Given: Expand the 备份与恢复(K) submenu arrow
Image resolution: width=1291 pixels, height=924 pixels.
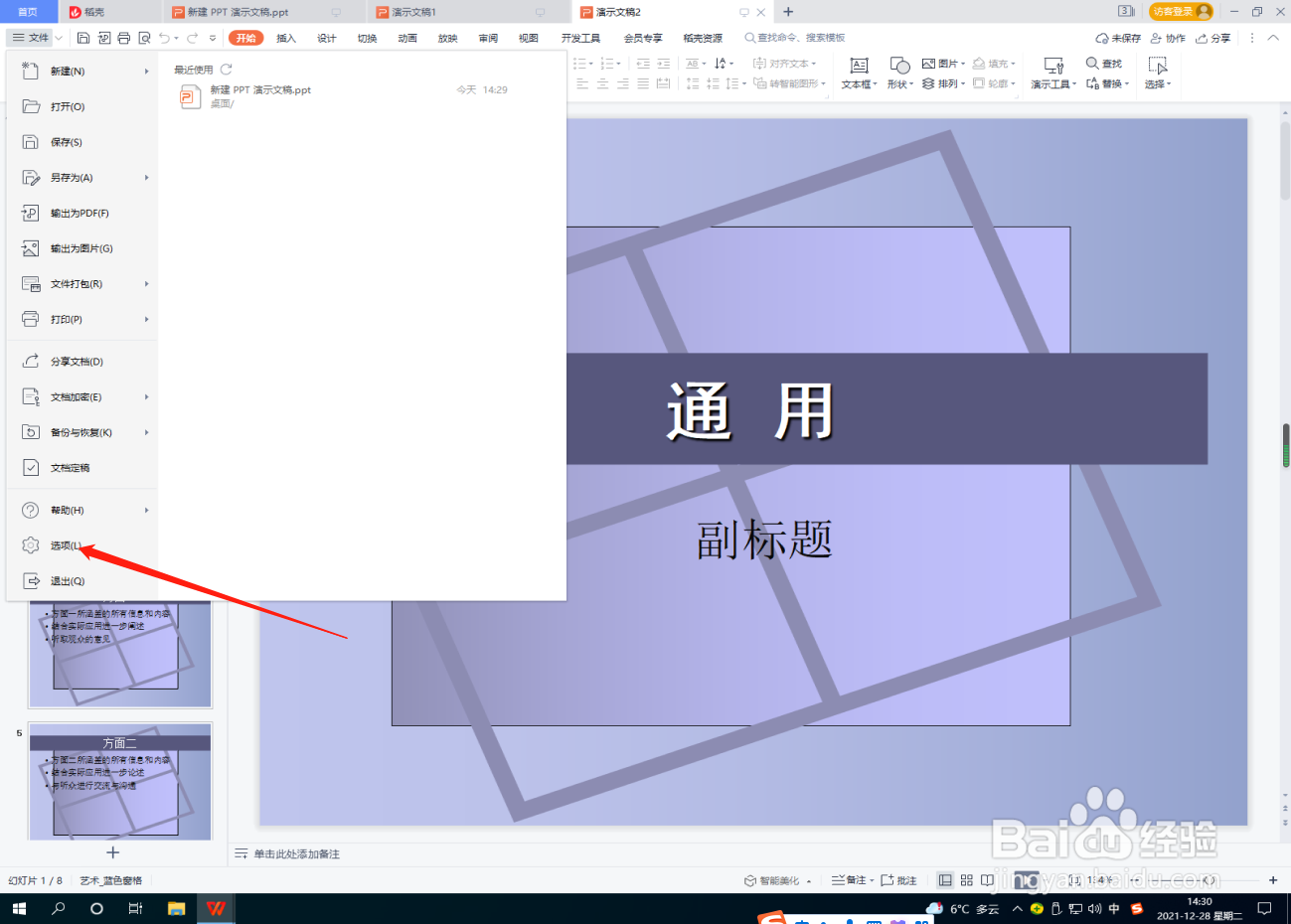Looking at the screenshot, I should click(146, 432).
